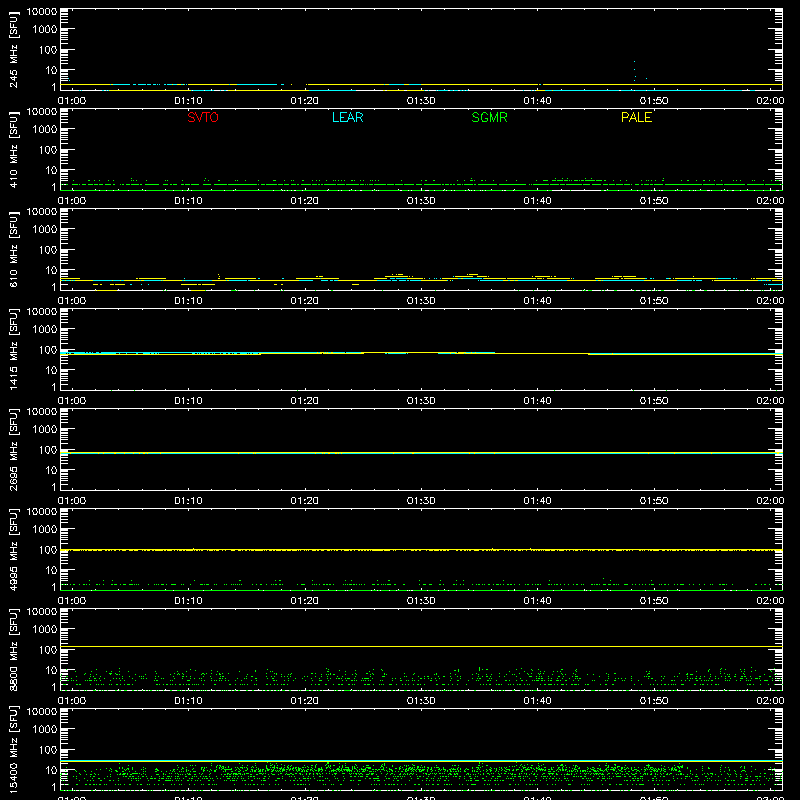Click the yellow flux line in 4995 MHz plot
The width and height of the screenshot is (800, 800).
pos(421,550)
